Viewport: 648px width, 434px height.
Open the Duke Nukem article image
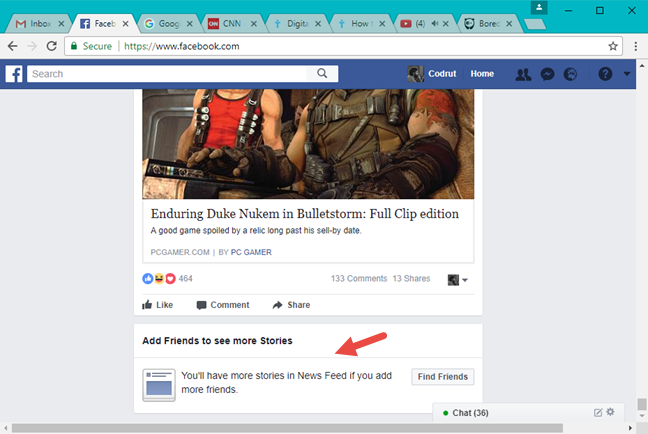click(308, 144)
